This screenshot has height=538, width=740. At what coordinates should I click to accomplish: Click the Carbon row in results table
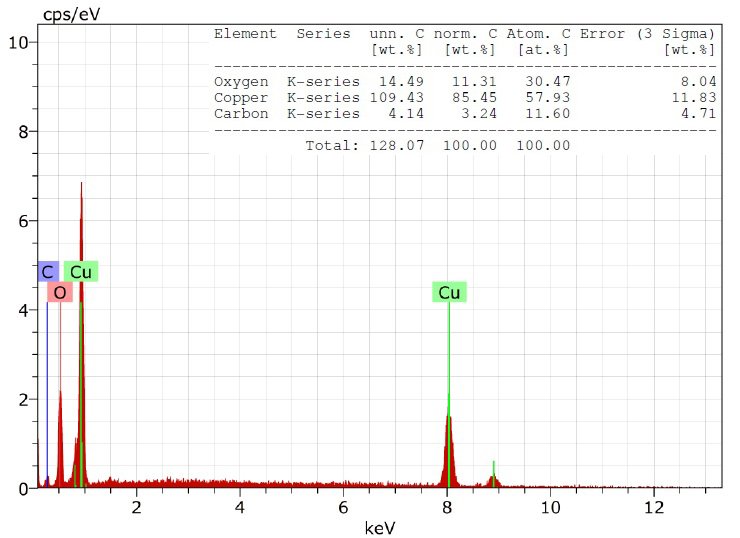(465, 114)
